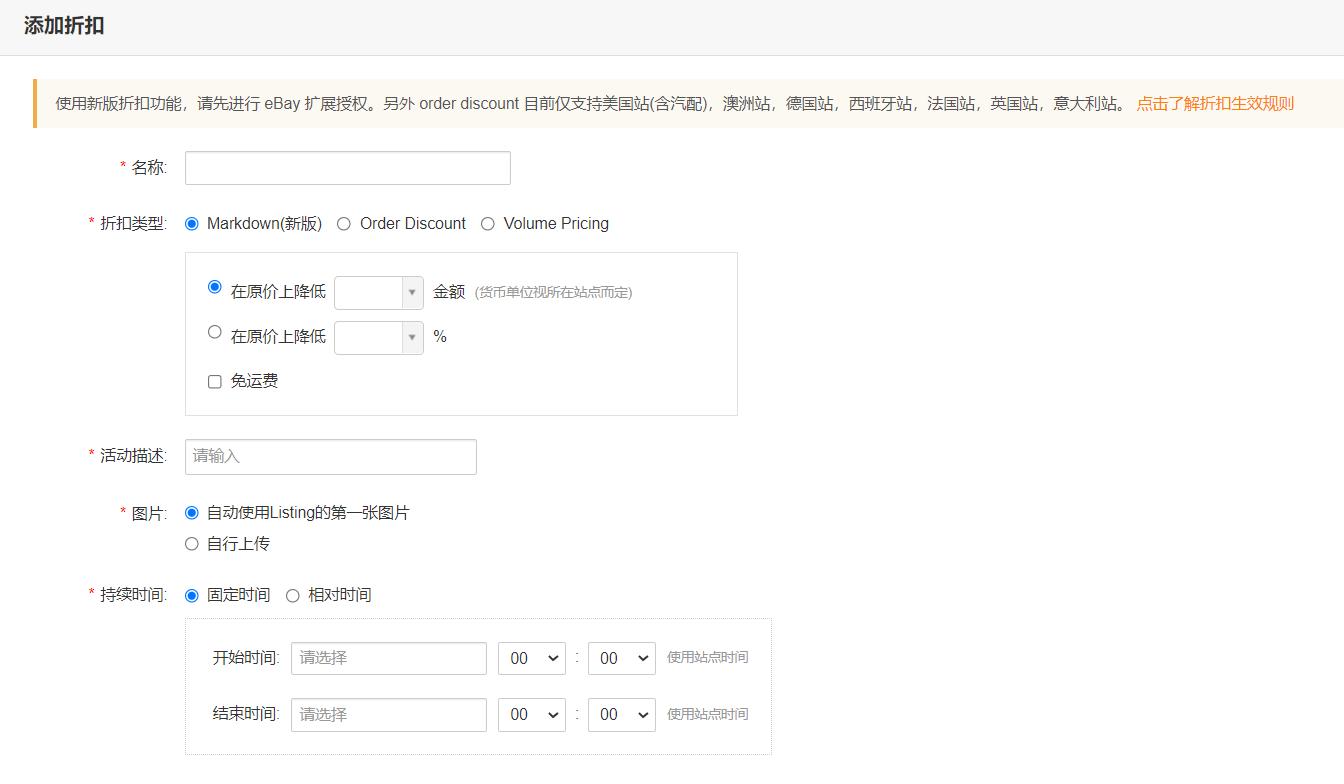
Task: Select the Volume Pricing discount type
Action: pos(488,224)
